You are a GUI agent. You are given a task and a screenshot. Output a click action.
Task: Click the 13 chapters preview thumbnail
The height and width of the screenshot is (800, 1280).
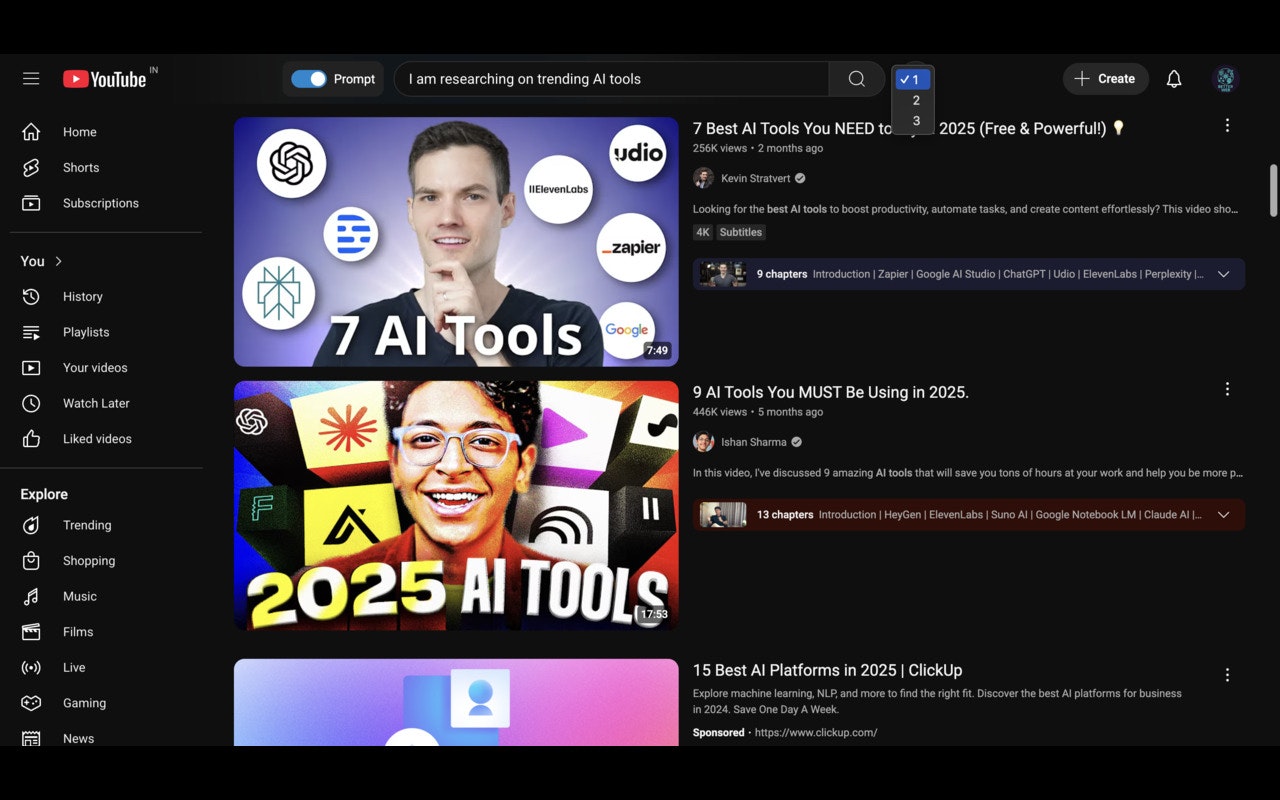723,515
